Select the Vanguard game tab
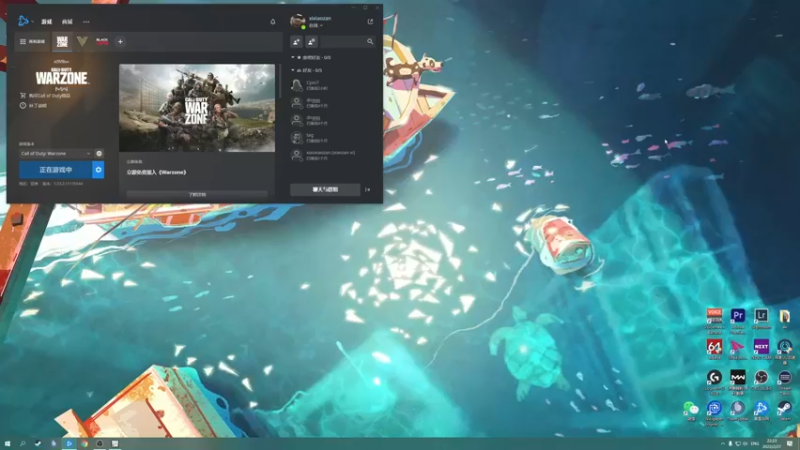This screenshot has width=800, height=450. [82, 41]
